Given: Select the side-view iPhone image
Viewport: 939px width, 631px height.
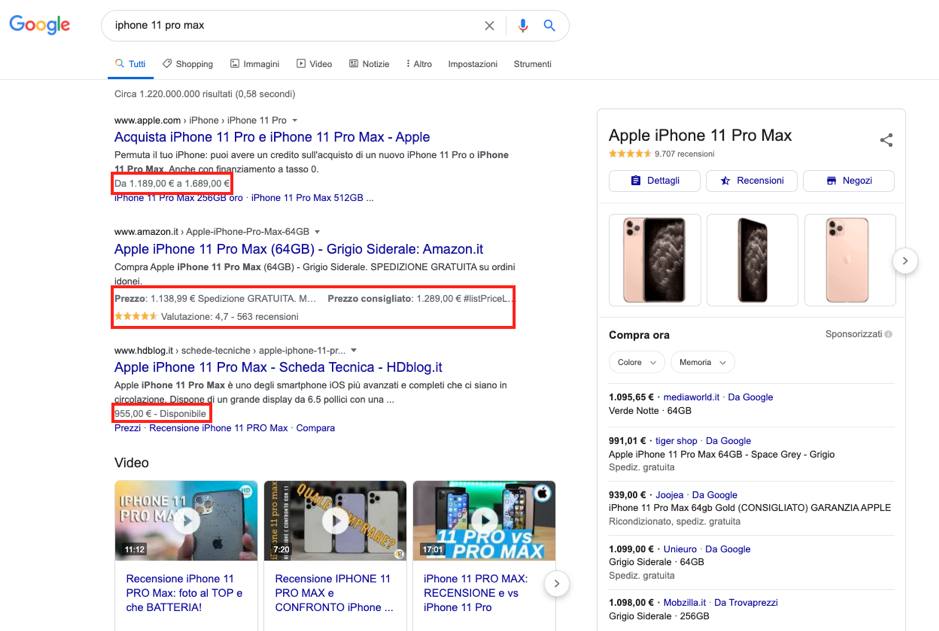Looking at the screenshot, I should [x=752, y=260].
